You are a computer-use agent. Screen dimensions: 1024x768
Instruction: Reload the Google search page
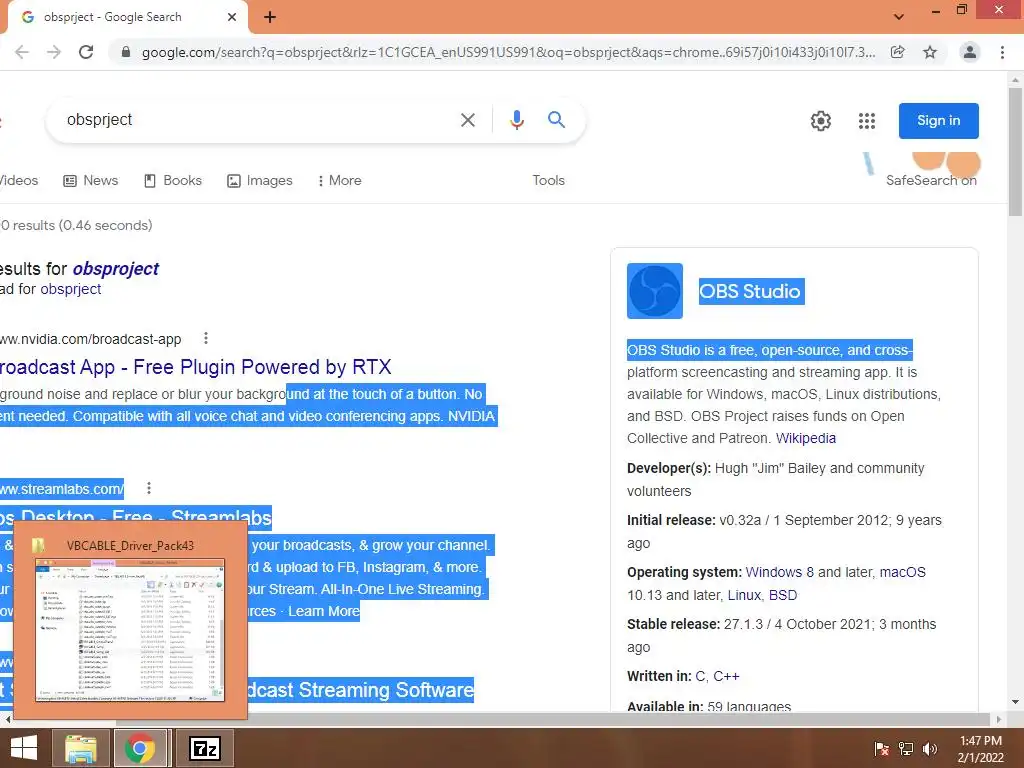click(86, 52)
